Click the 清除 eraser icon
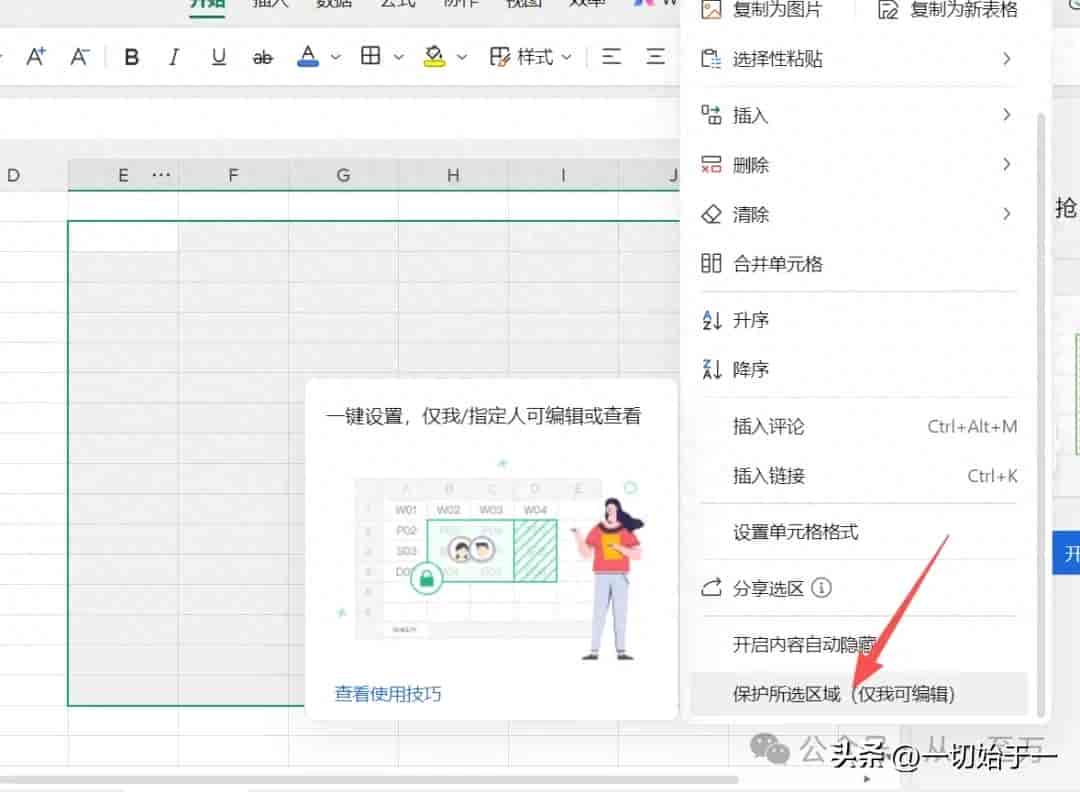 pyautogui.click(x=711, y=214)
